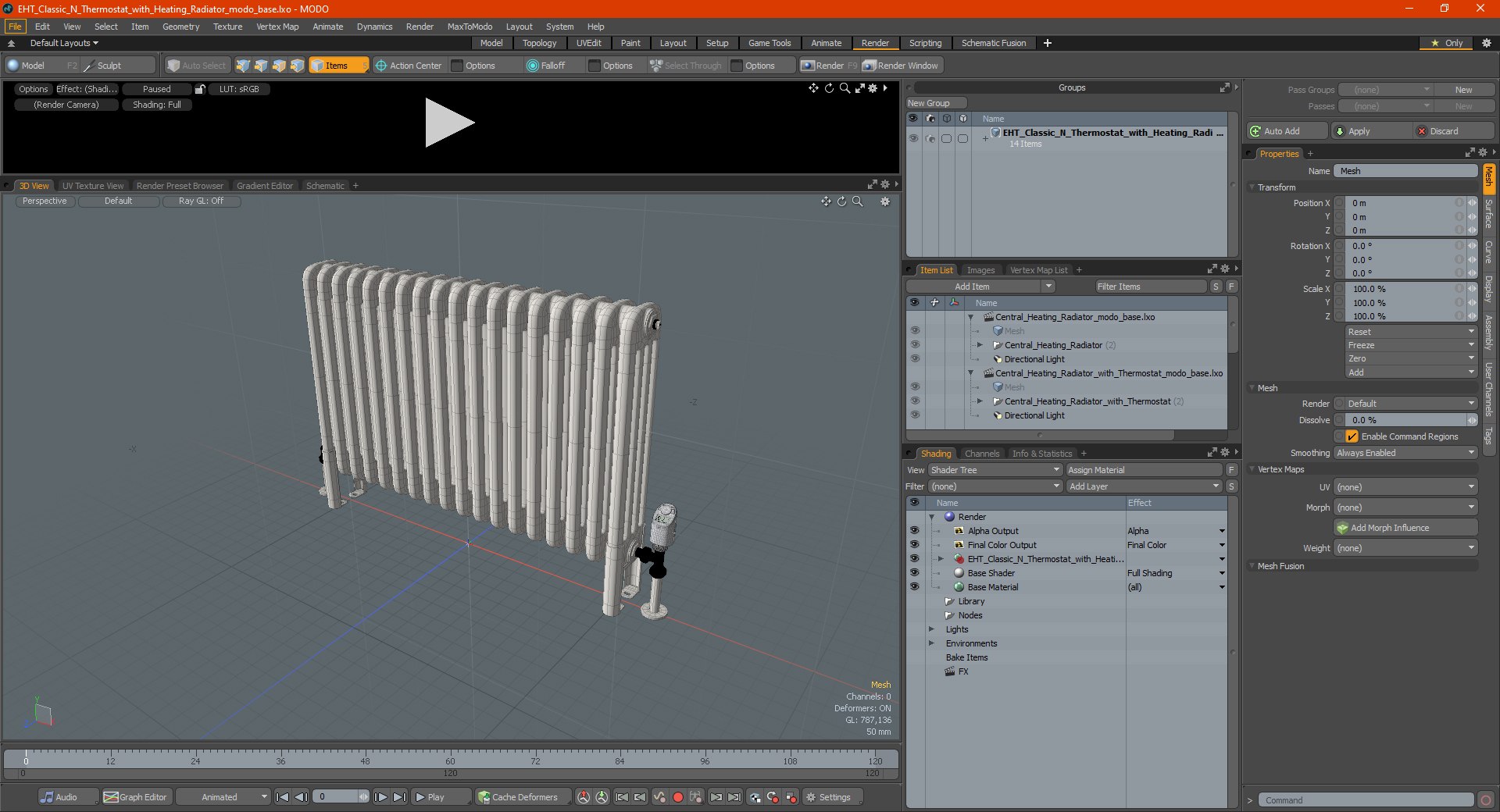This screenshot has height=812, width=1500.
Task: Collapse the Render shader tree node
Action: pos(931,517)
